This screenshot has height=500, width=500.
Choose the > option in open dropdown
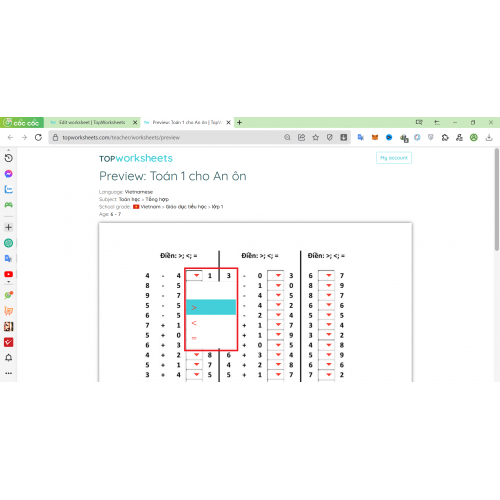[x=211, y=307]
